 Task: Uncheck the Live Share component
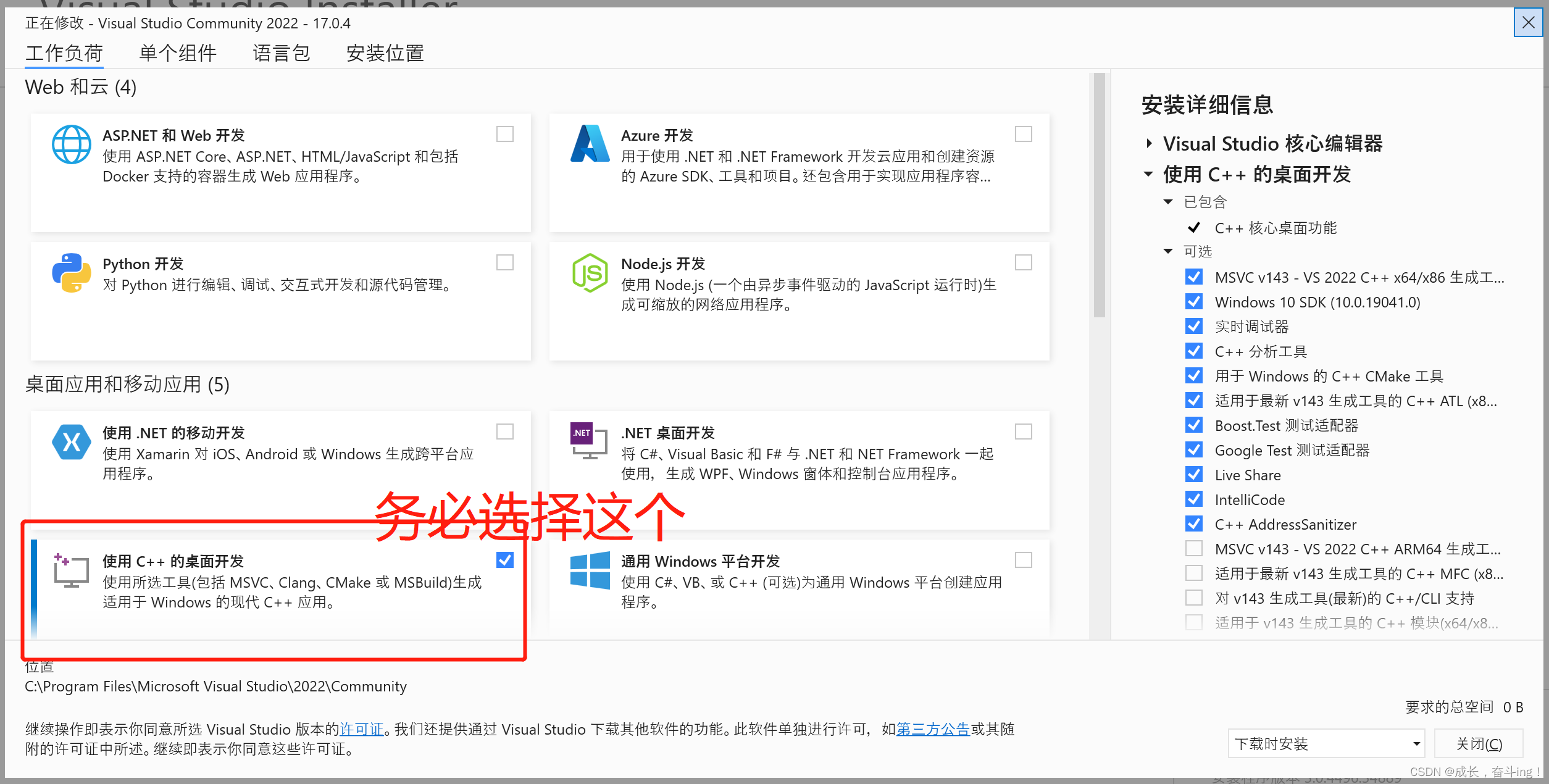click(x=1194, y=474)
